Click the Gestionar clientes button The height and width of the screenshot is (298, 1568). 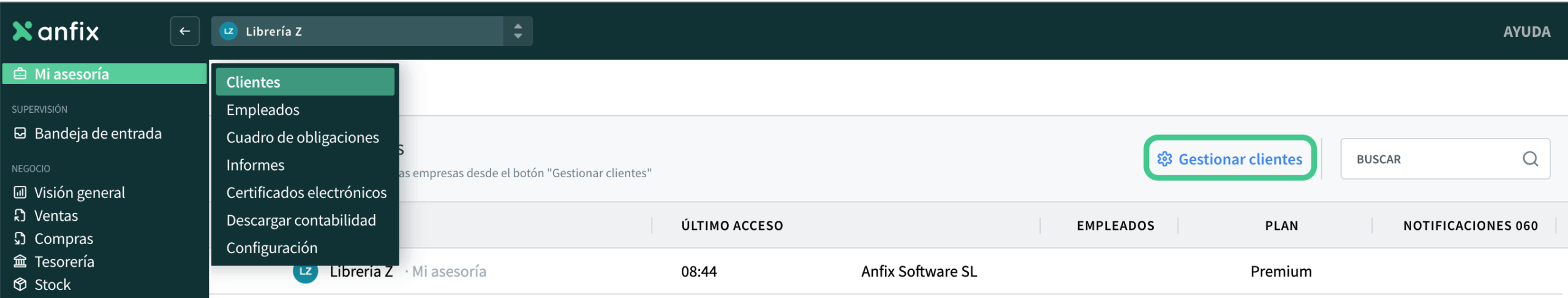pyautogui.click(x=1229, y=159)
